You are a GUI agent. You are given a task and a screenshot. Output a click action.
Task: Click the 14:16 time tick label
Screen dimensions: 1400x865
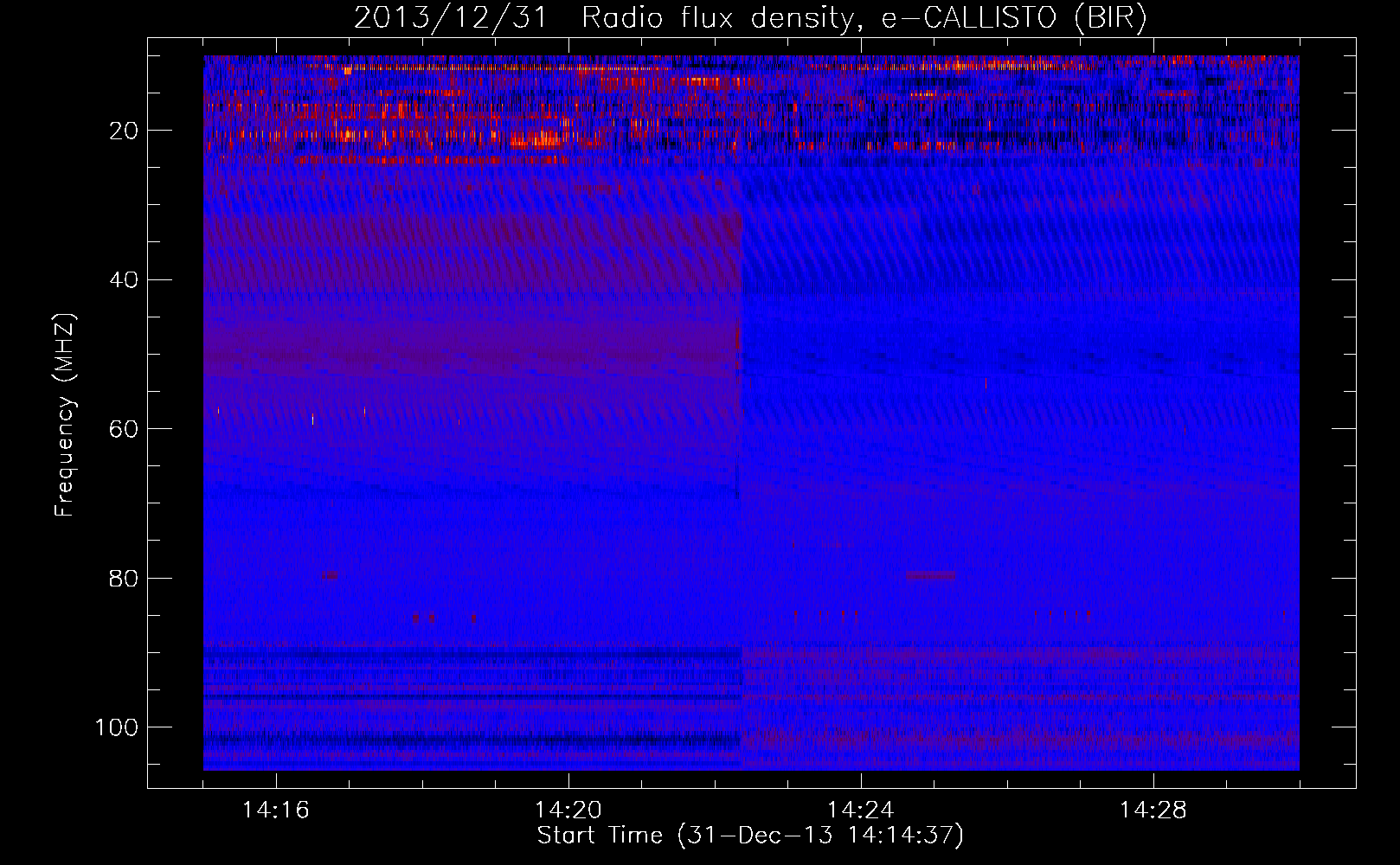[x=276, y=811]
